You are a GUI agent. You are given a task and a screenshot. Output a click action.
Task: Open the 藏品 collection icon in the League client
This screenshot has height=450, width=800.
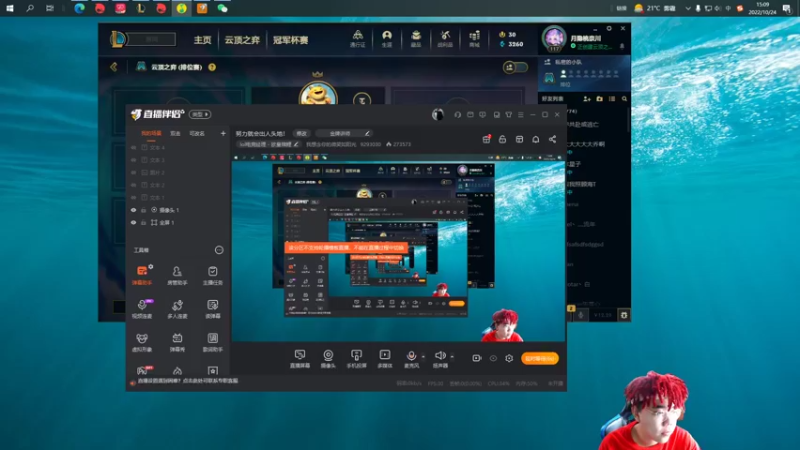(x=416, y=38)
